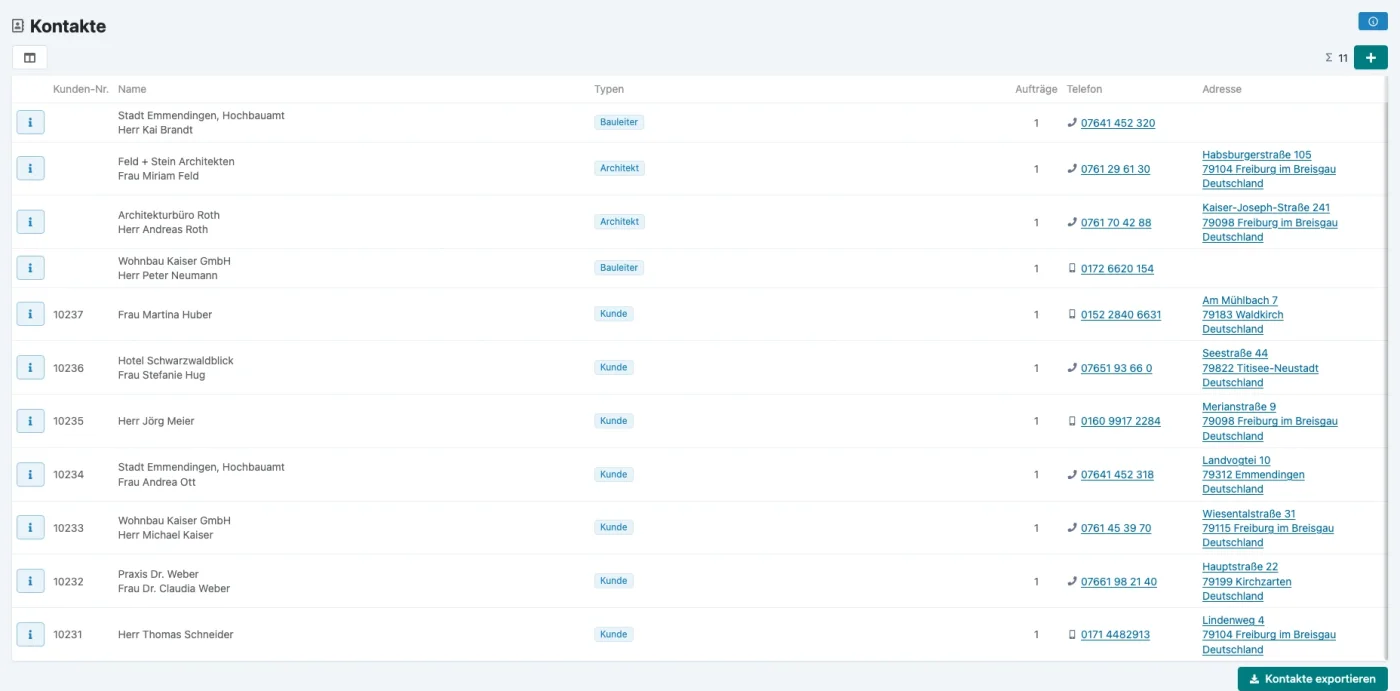Click the column layout icon
Viewport: 1400px width, 691px height.
(30, 58)
